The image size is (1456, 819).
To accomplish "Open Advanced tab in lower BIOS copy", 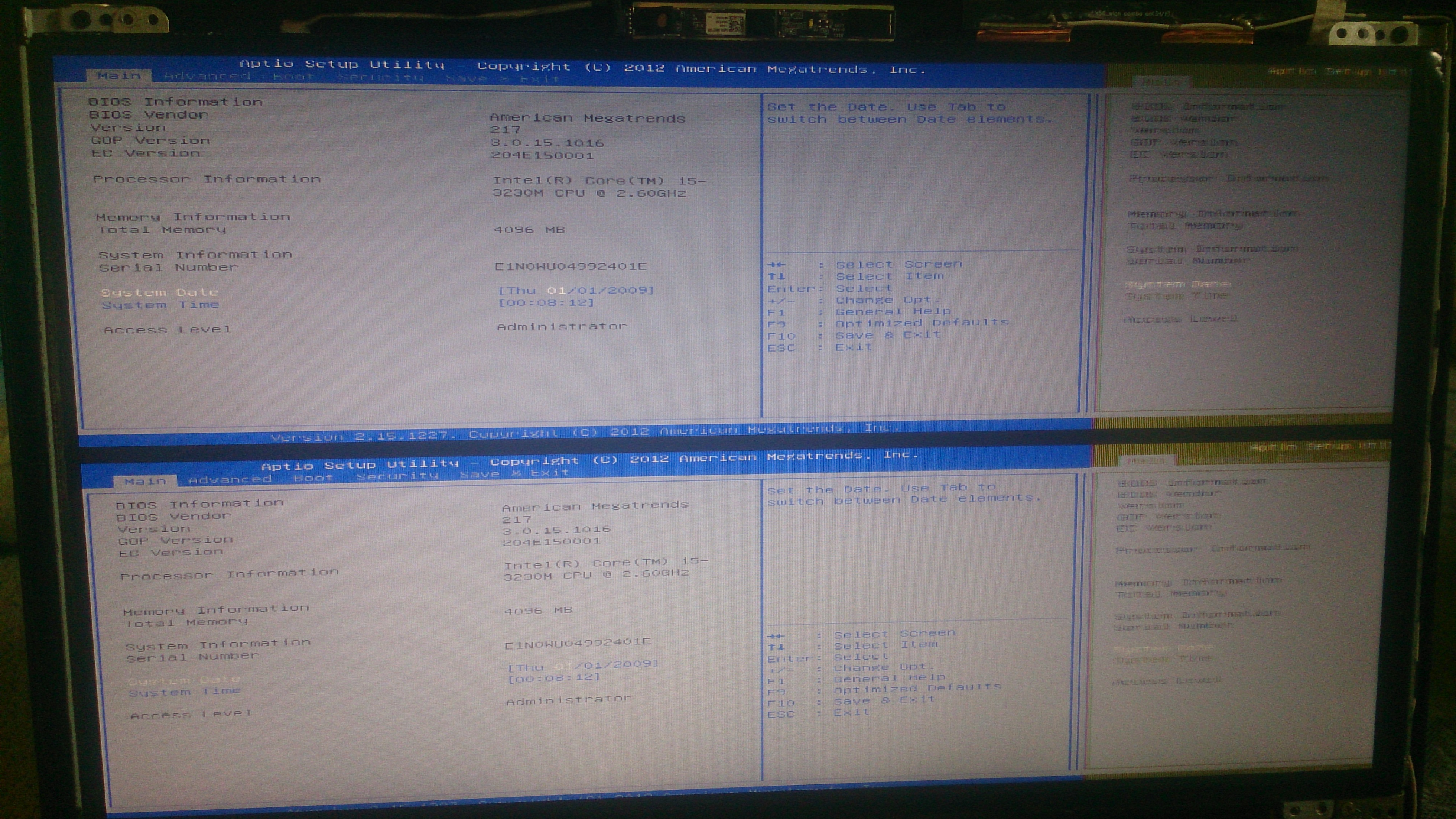I will click(x=230, y=480).
